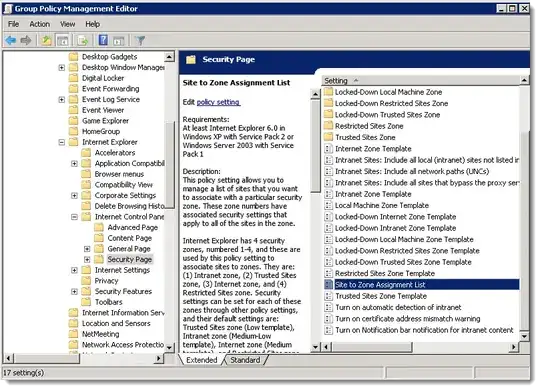Select Browser menus in the tree
Screen dimensions: 540x390
click(x=119, y=174)
